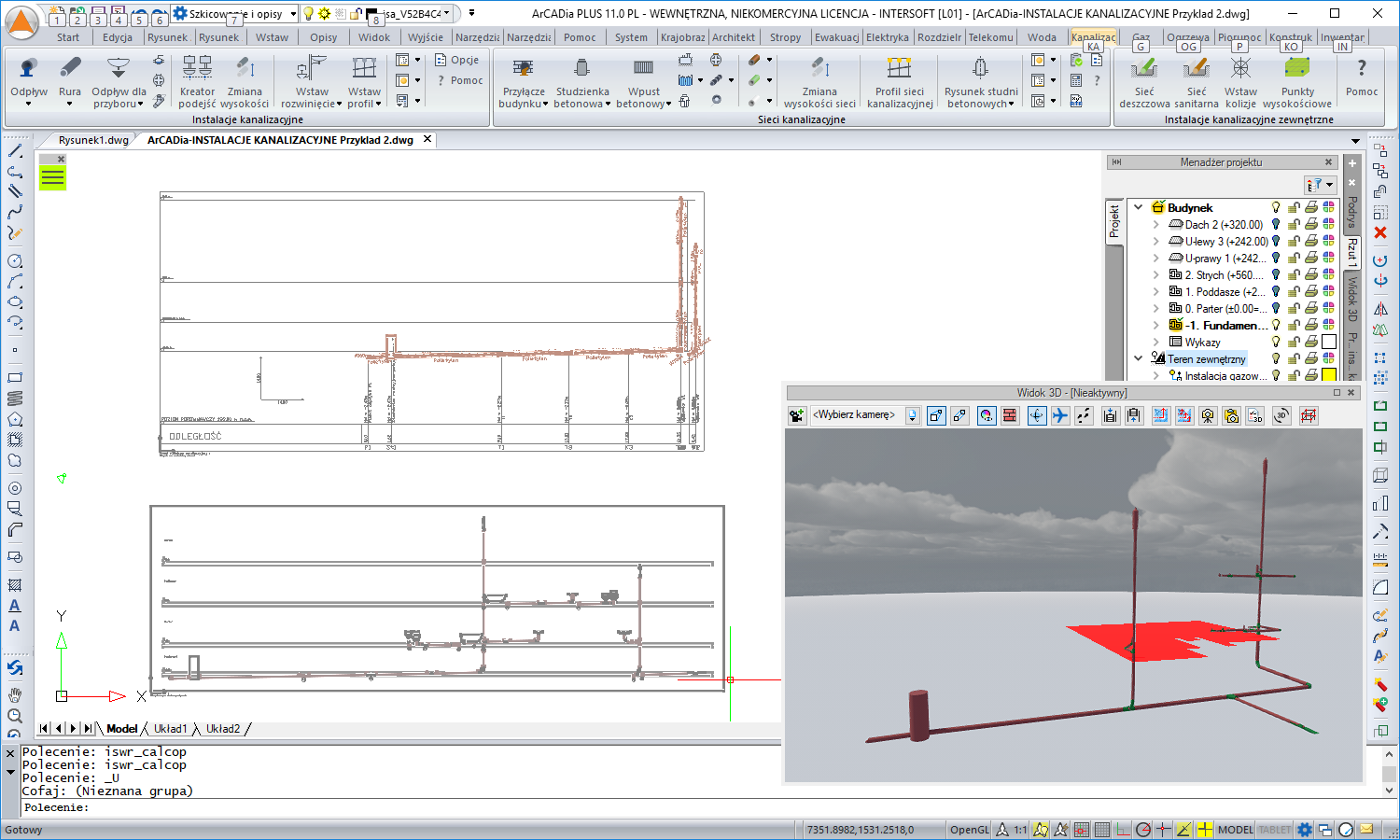
Task: Open the Wybierz kamerę dropdown
Action: [x=912, y=415]
